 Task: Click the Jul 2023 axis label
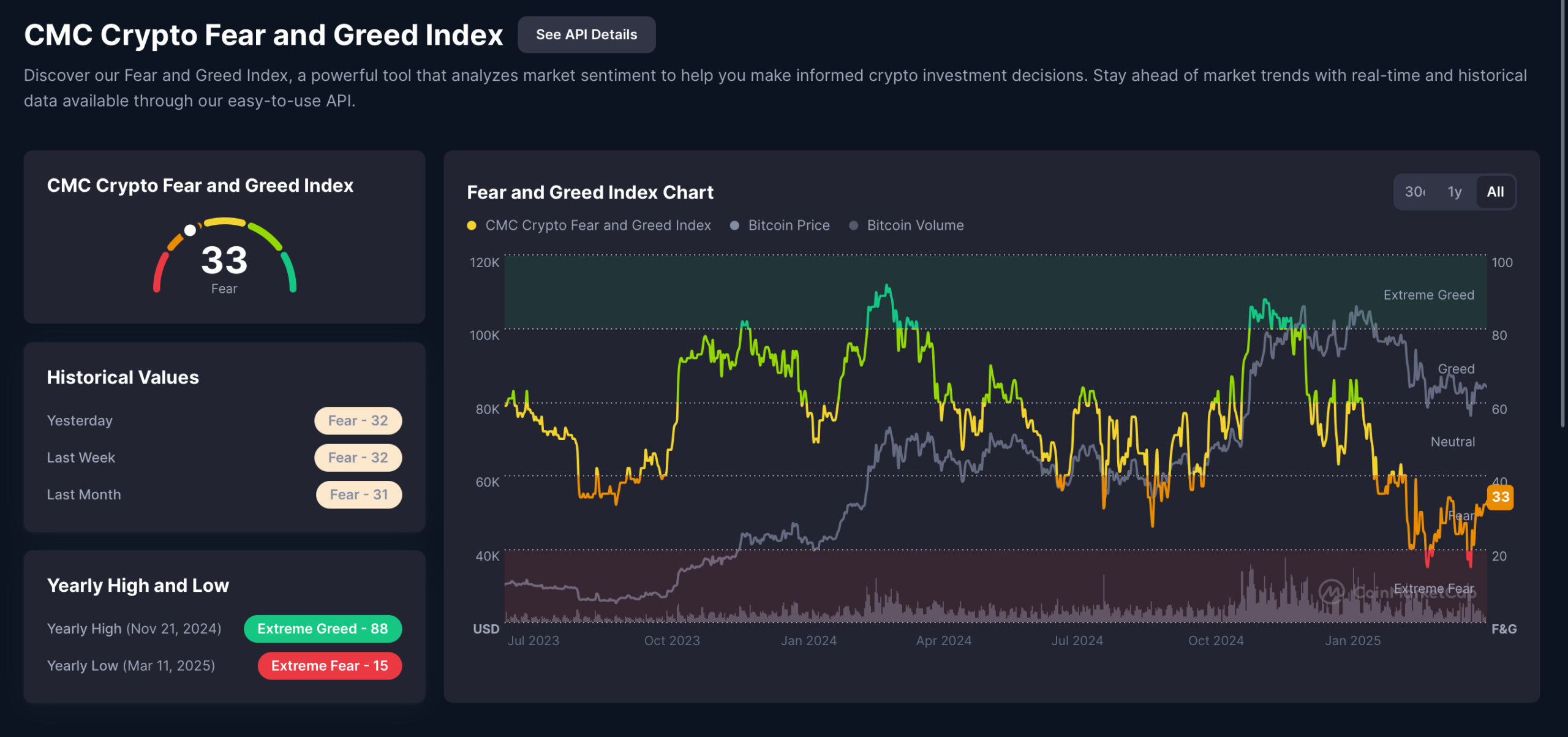pos(533,641)
